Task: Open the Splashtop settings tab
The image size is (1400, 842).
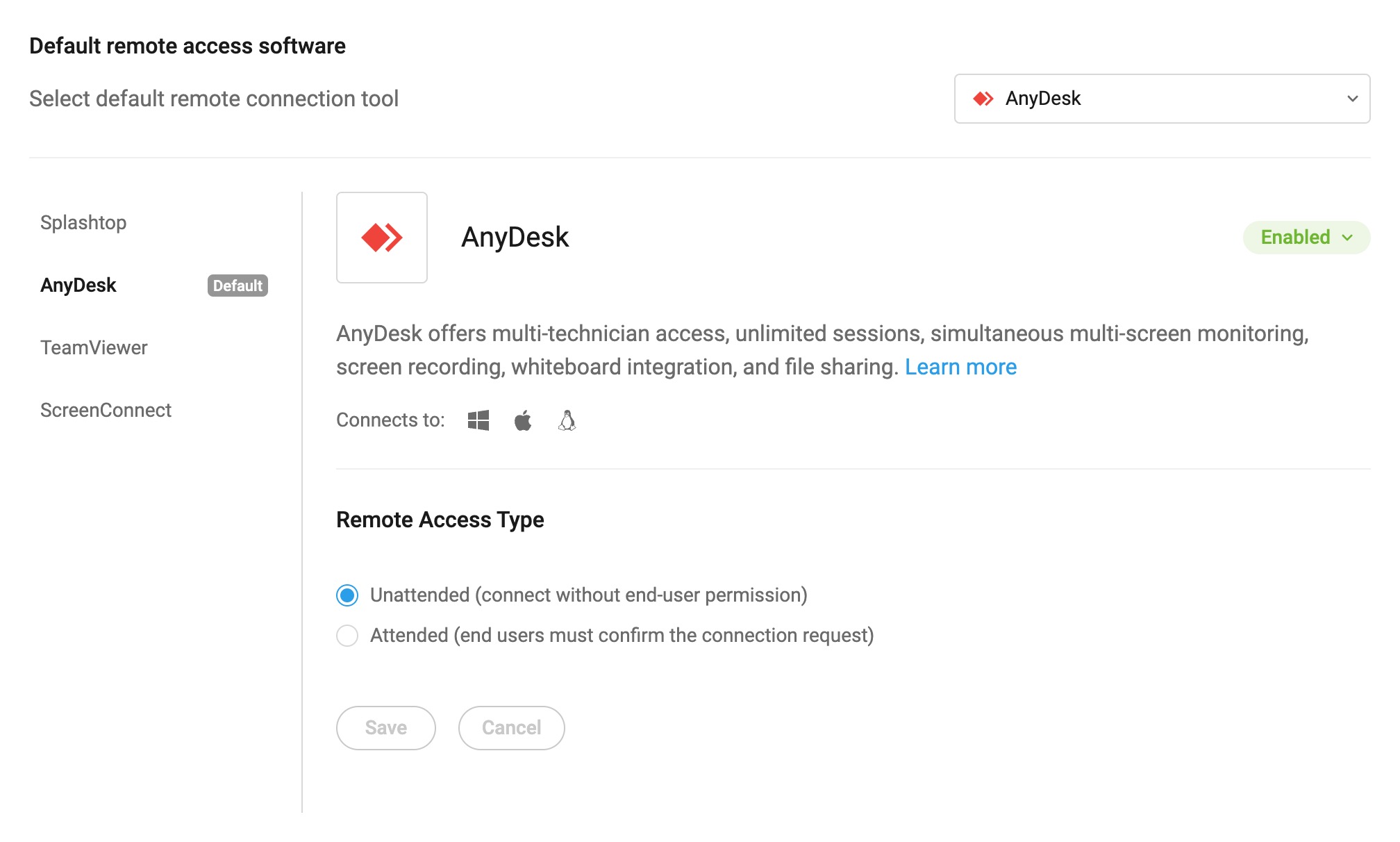Action: (x=83, y=222)
